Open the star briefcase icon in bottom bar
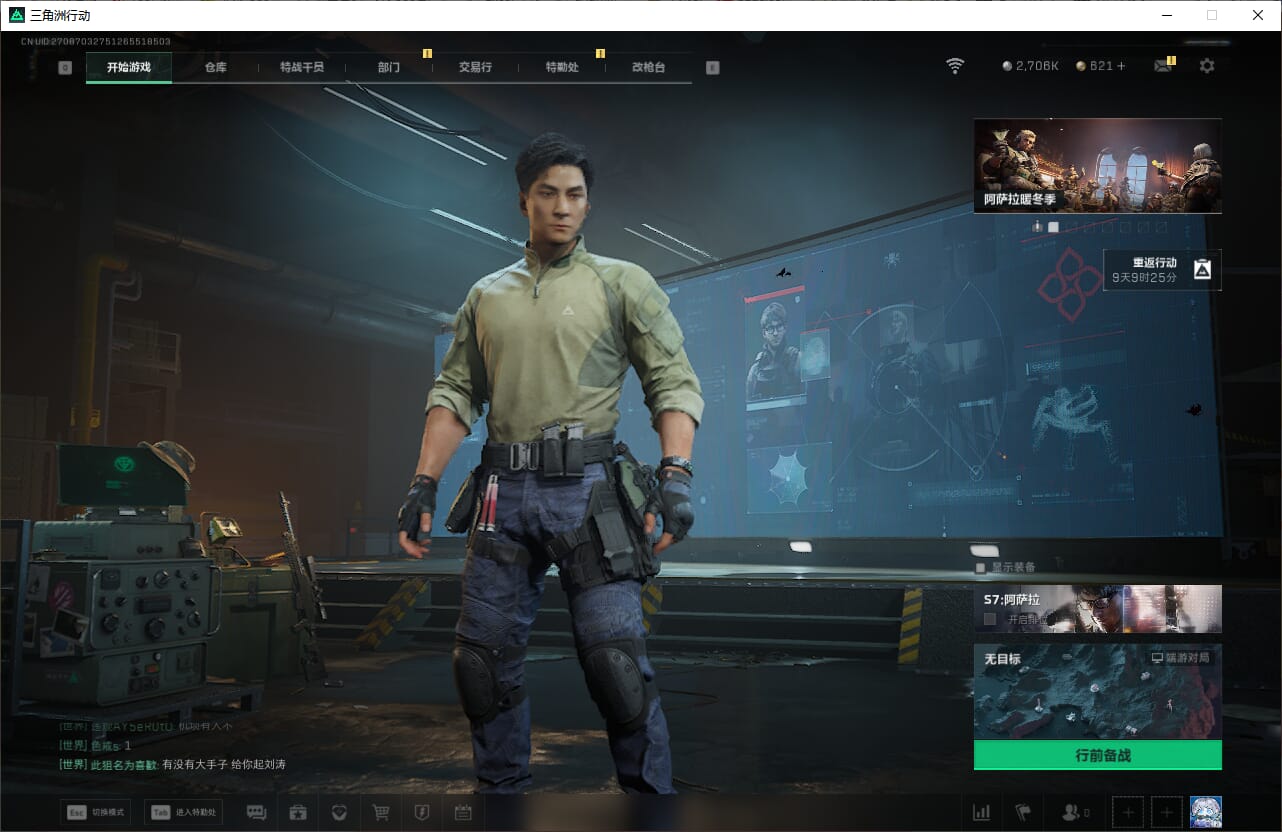This screenshot has height=832, width=1282. 298,812
